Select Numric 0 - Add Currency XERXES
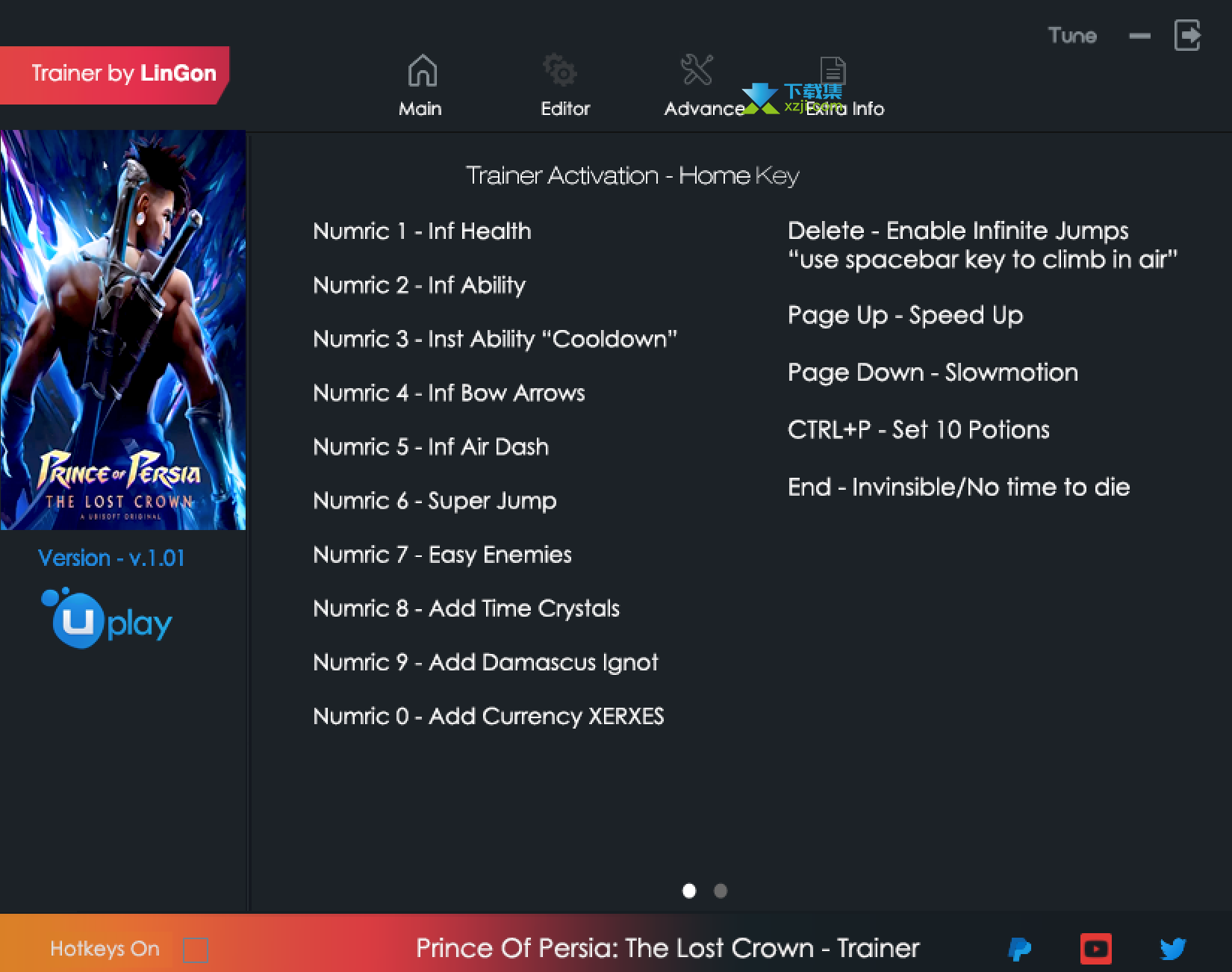Viewport: 1232px width, 972px height. coord(488,717)
